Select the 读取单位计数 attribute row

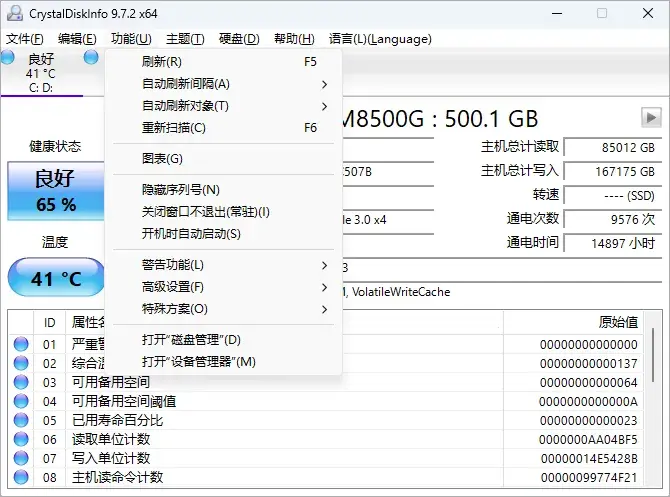point(326,439)
